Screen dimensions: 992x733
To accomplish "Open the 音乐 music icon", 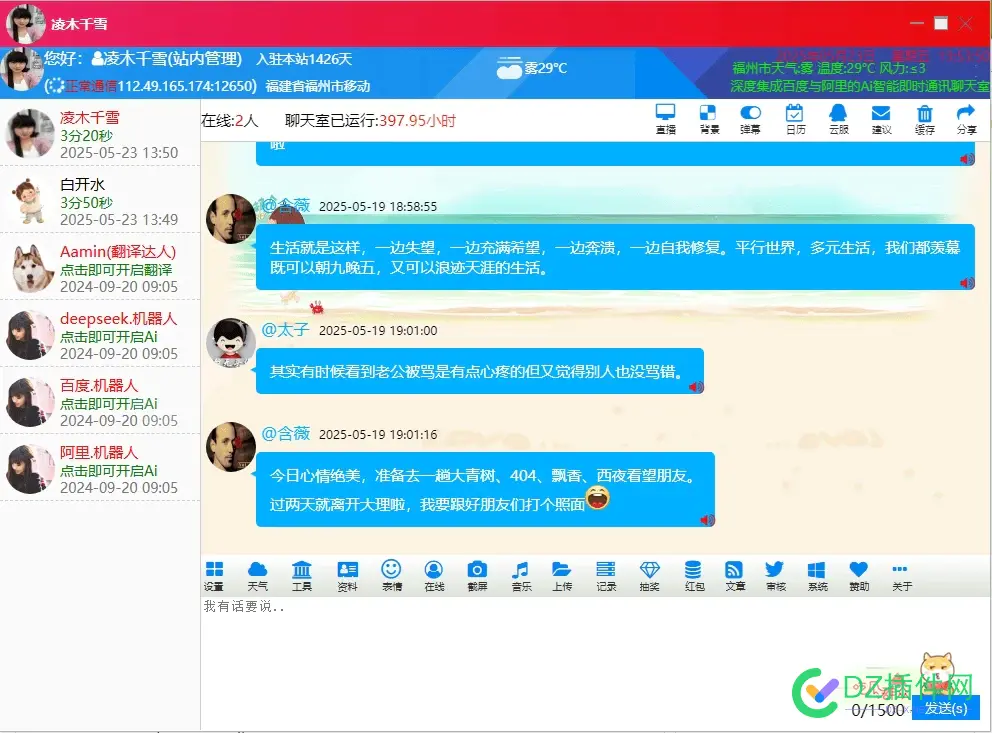I will [x=521, y=576].
